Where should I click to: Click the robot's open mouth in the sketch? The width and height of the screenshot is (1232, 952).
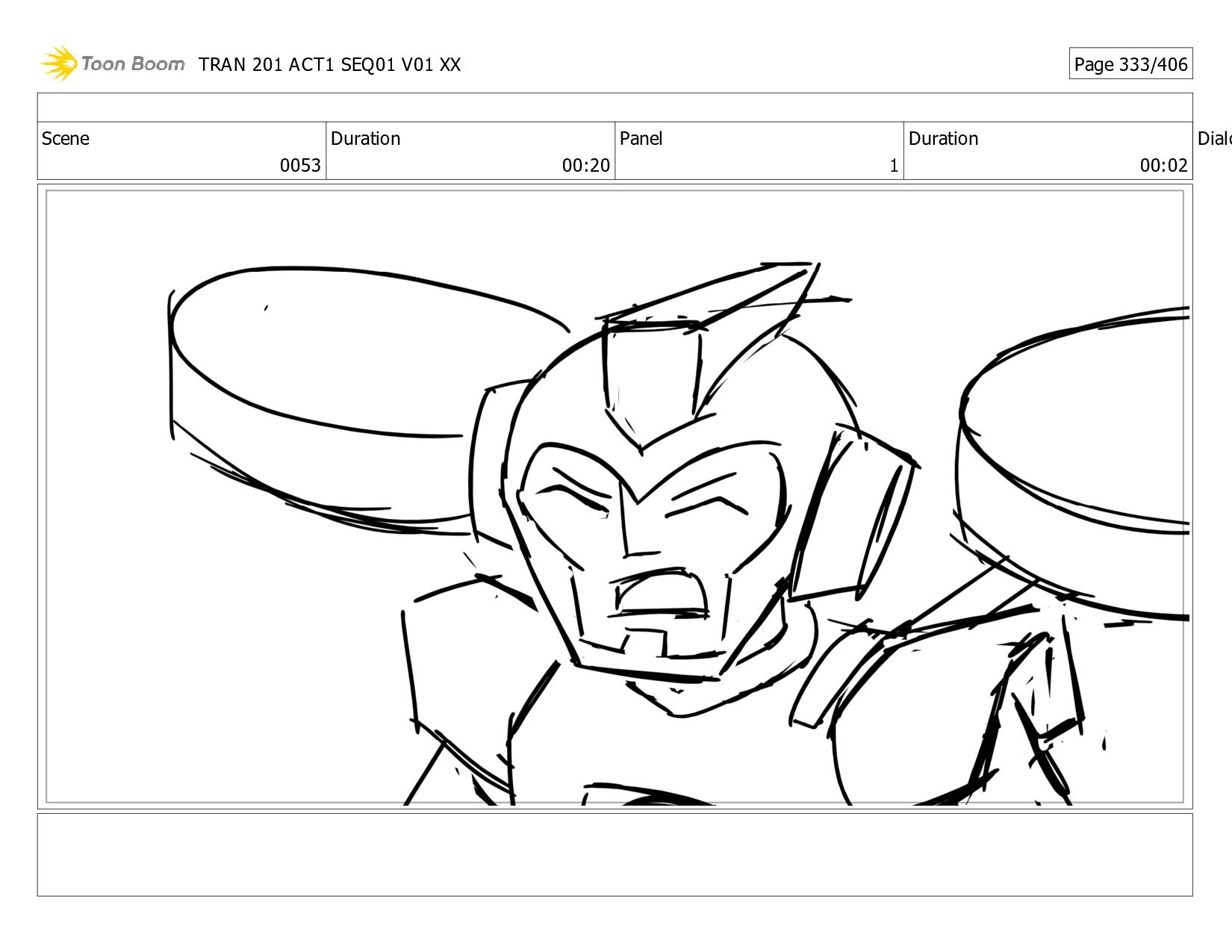(x=661, y=594)
